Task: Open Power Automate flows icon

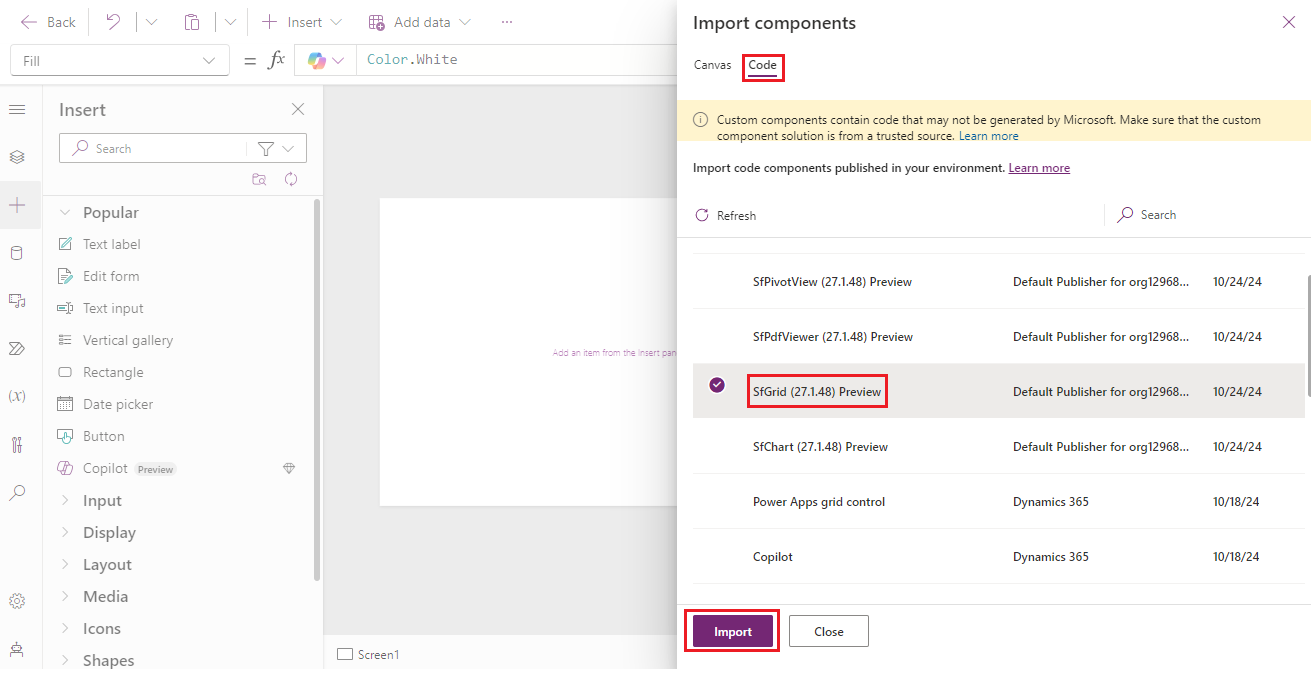Action: pyautogui.click(x=17, y=348)
